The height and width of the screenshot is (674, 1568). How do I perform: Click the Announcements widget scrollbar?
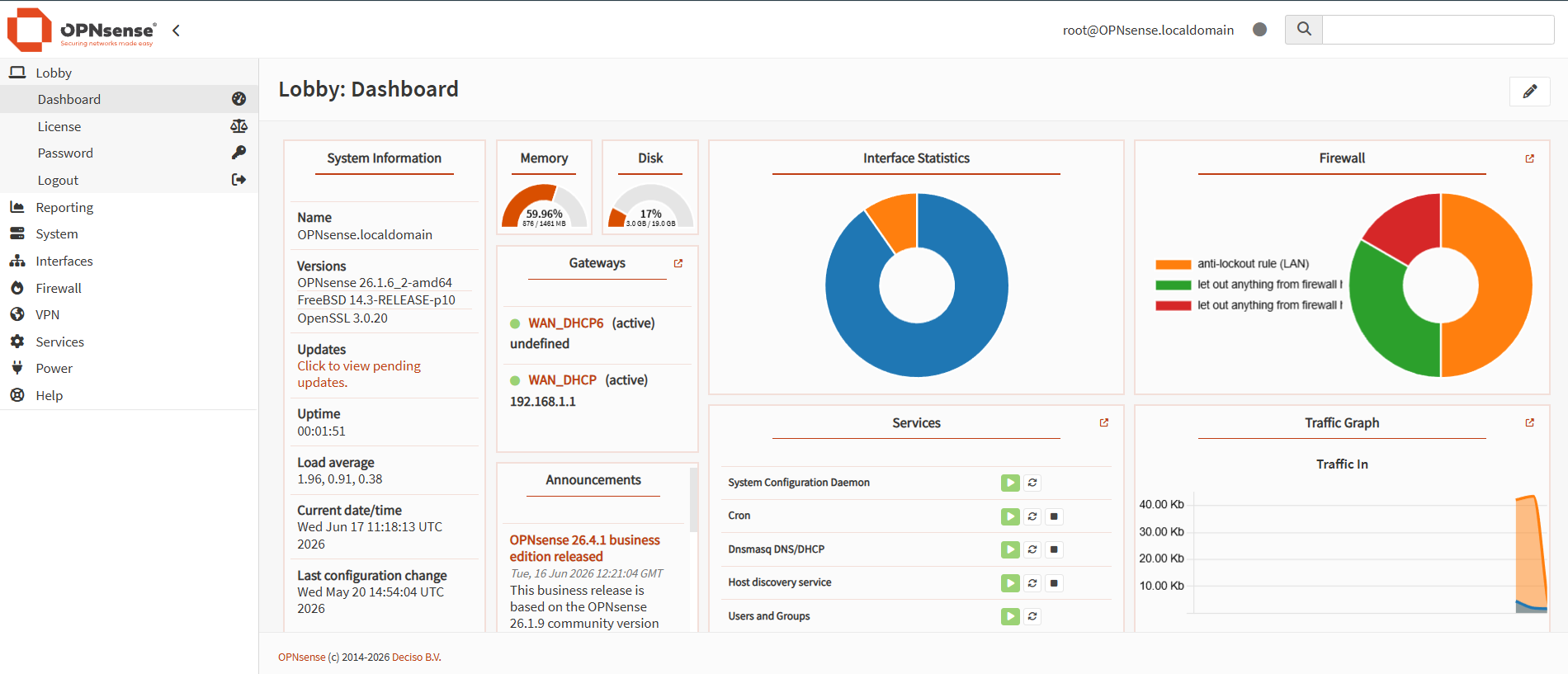693,499
